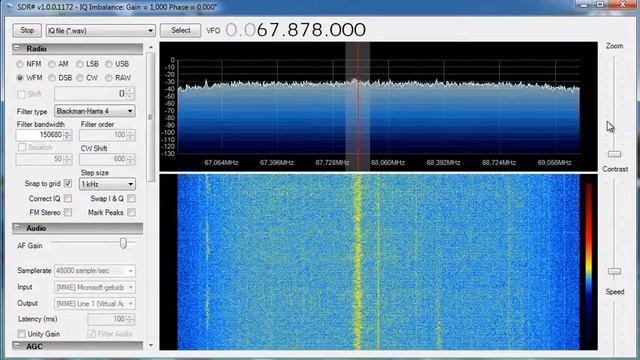Select the AM demodulation mode
Screen dimensions: 640x360
point(52,64)
